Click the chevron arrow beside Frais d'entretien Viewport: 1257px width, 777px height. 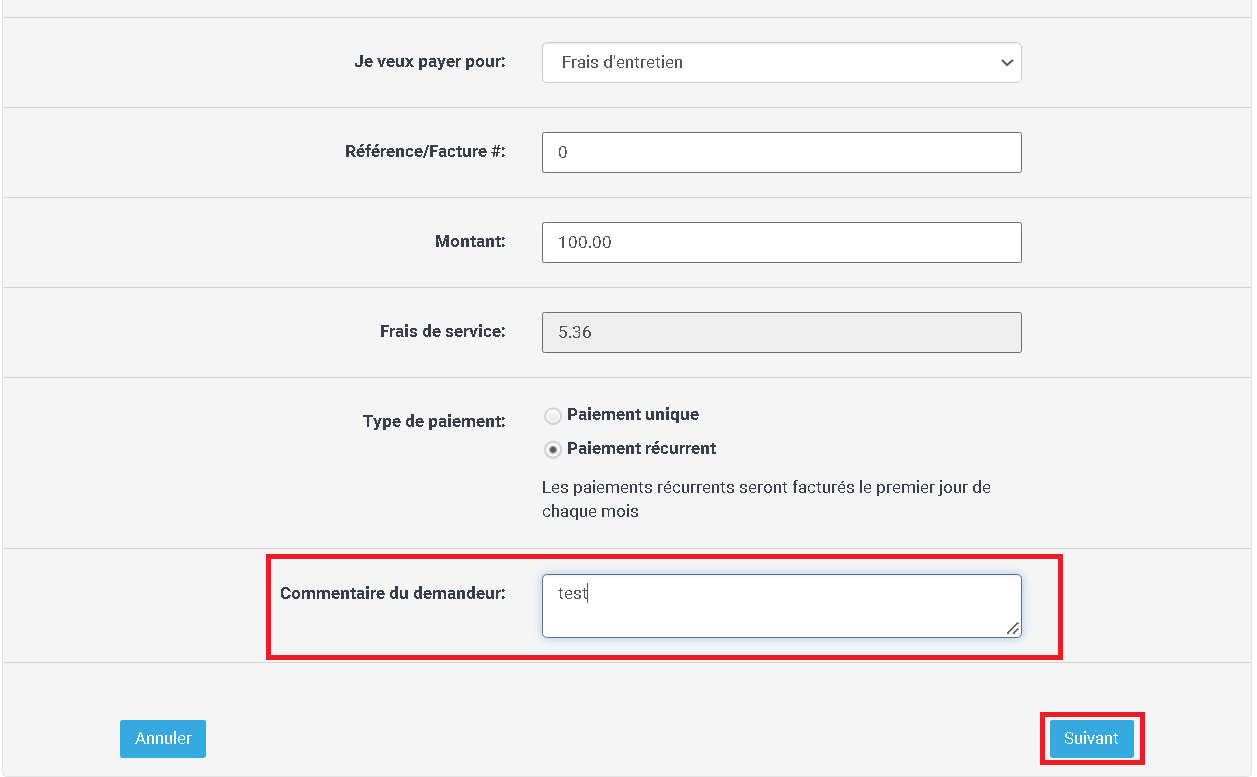(1006, 63)
